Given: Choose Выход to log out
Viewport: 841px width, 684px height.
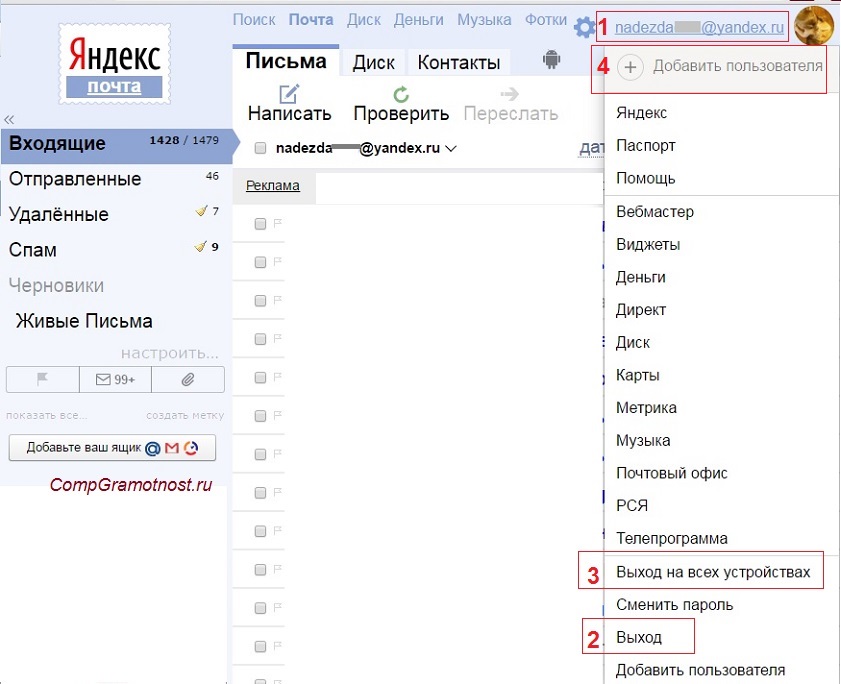Looking at the screenshot, I should (x=639, y=638).
